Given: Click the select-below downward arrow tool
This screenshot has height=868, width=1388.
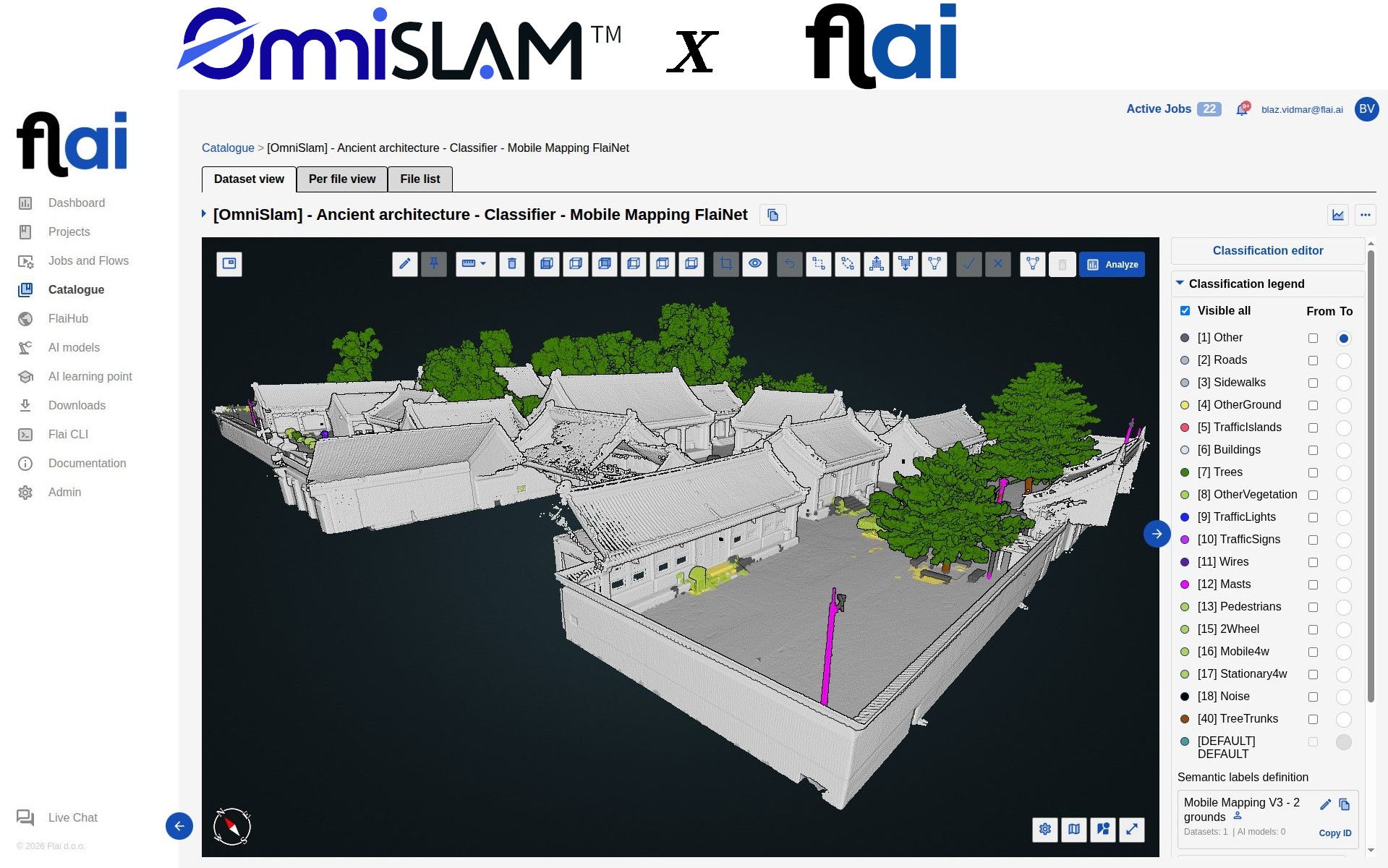Looking at the screenshot, I should (906, 264).
